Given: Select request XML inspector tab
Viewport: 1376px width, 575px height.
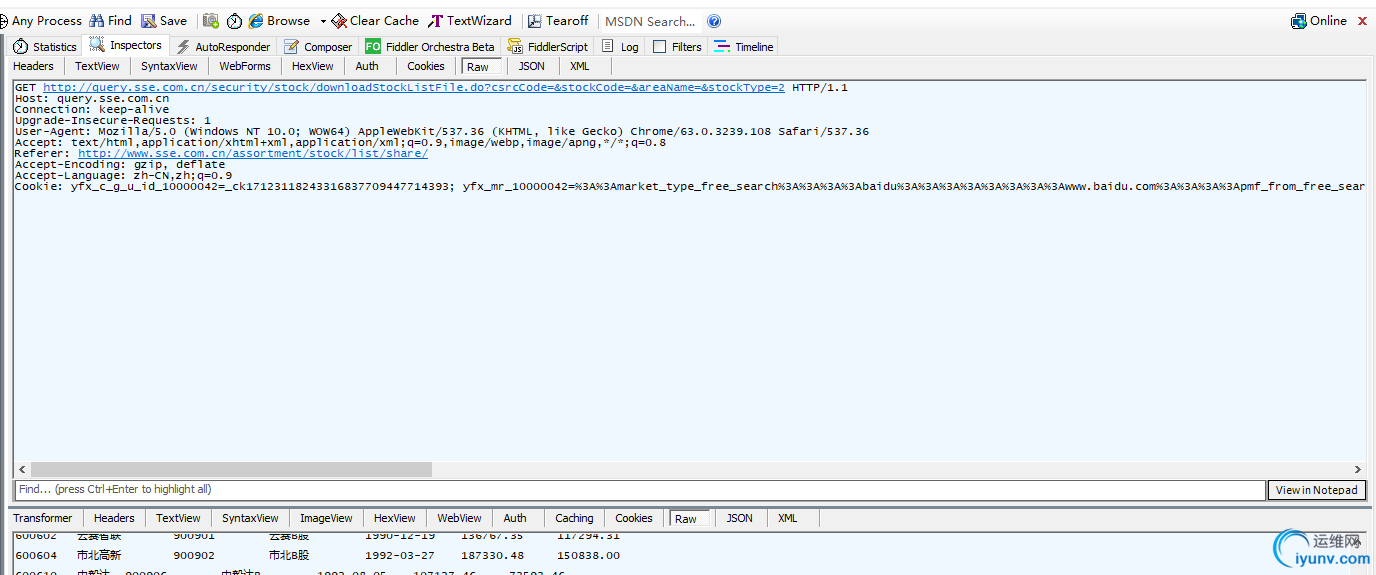Looking at the screenshot, I should (580, 66).
